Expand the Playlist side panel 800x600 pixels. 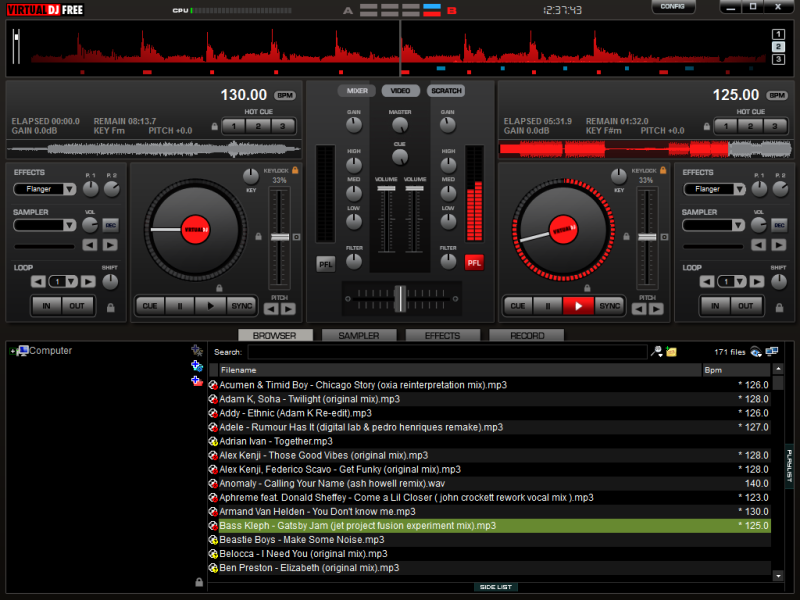click(x=789, y=465)
